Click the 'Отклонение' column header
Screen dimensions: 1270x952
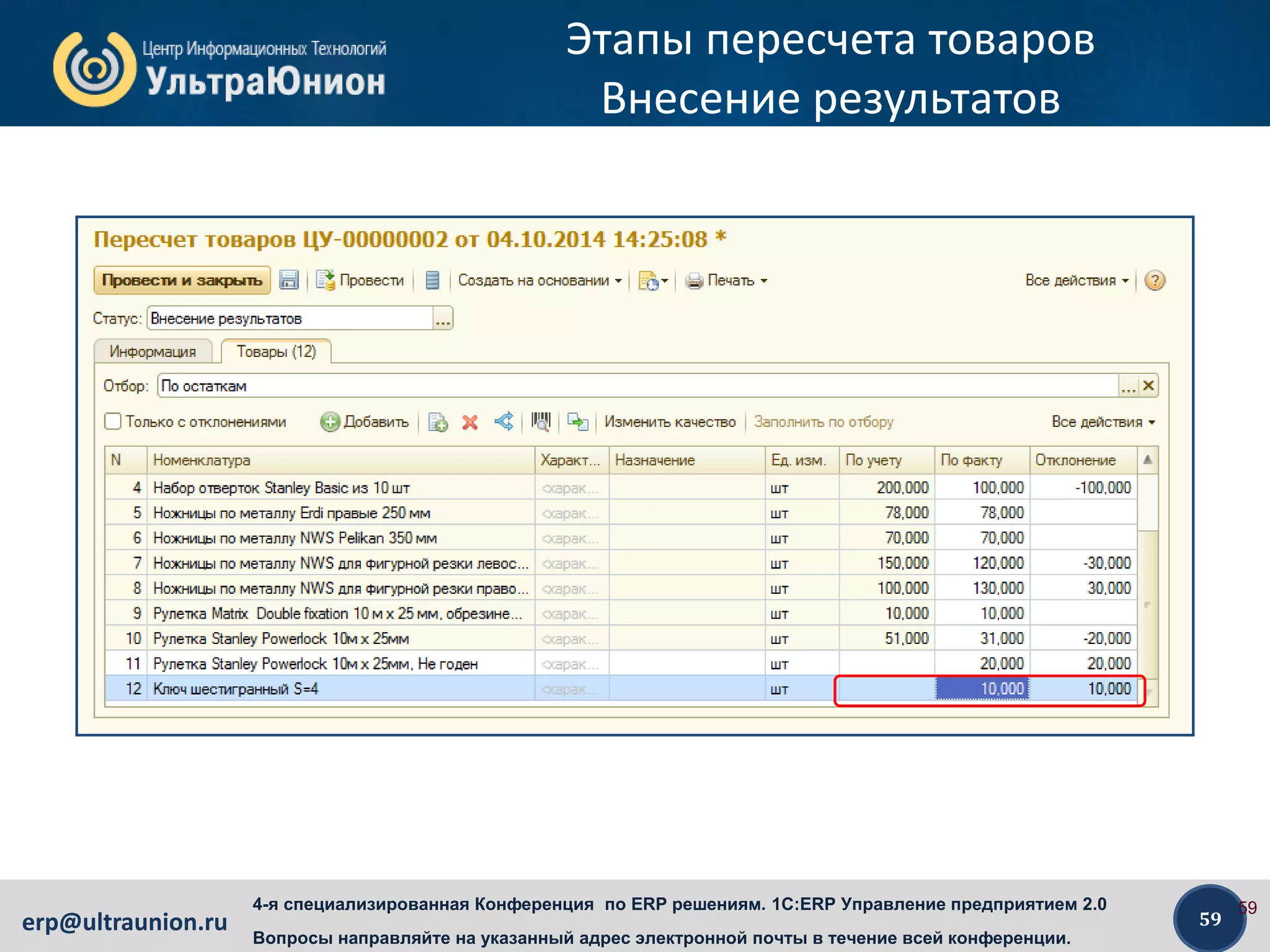(x=1083, y=460)
